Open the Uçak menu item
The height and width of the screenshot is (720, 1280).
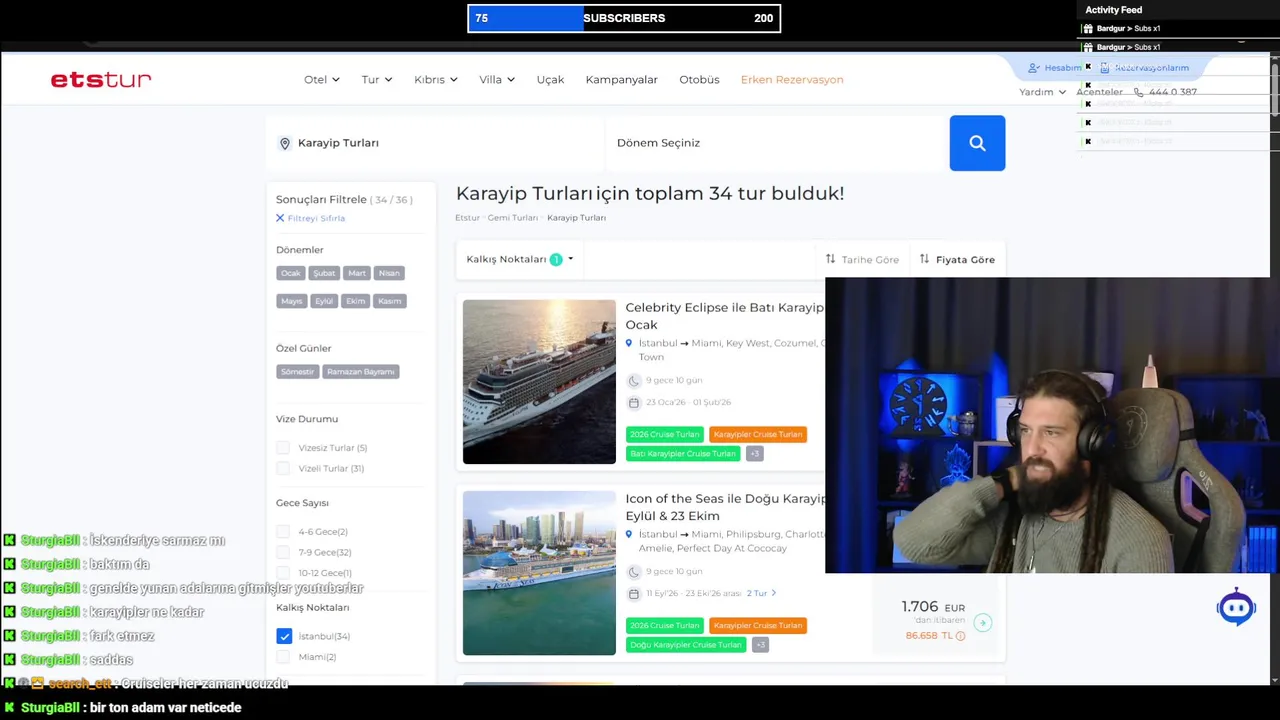tap(550, 80)
